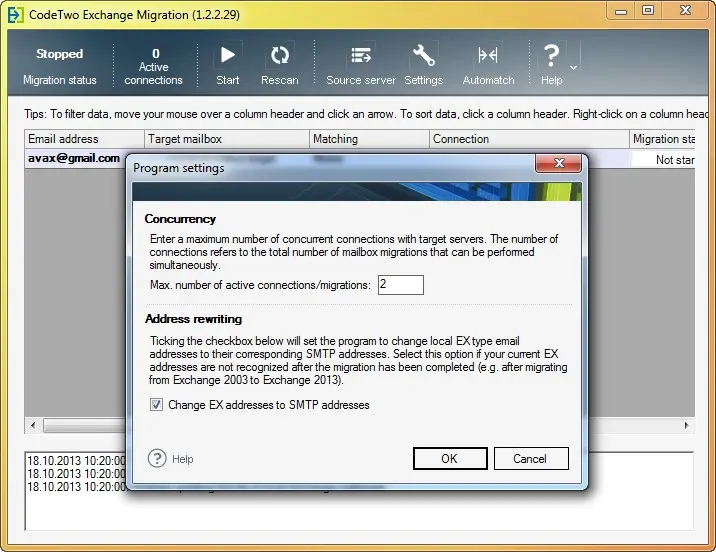
Task: Click the Active connections counter
Action: pyautogui.click(x=153, y=67)
